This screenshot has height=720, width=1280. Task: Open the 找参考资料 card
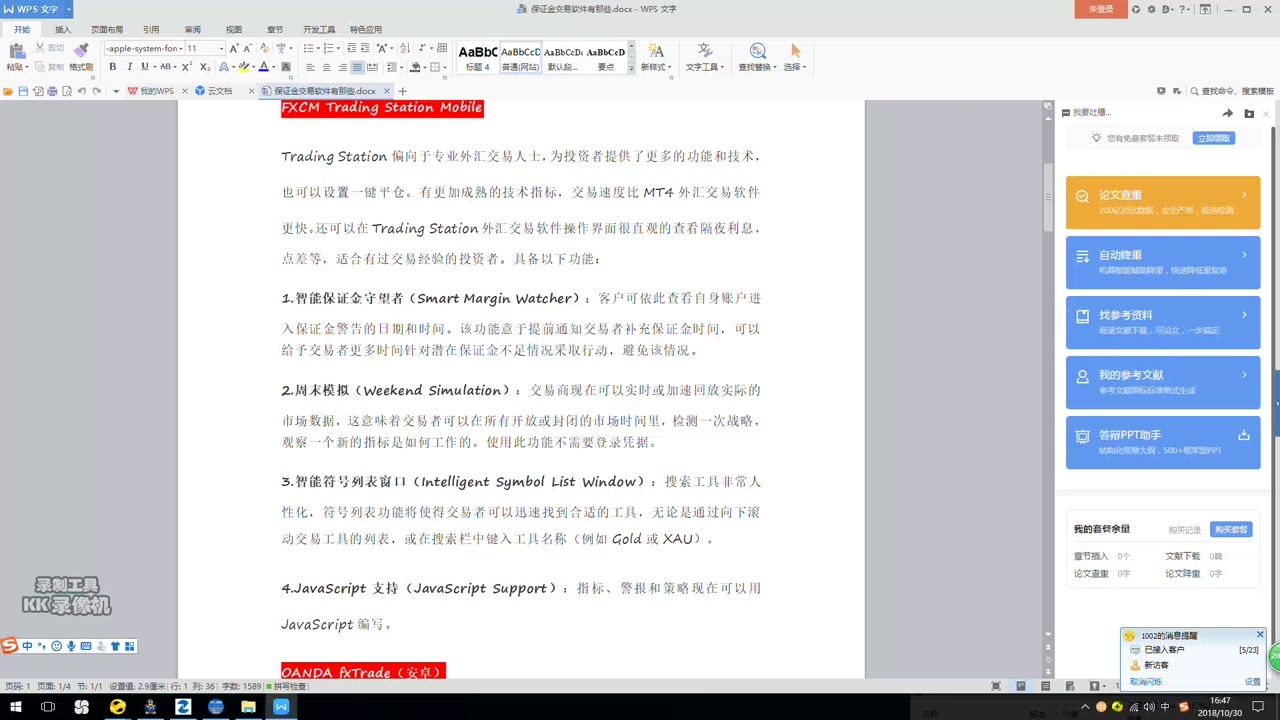[x=1163, y=322]
